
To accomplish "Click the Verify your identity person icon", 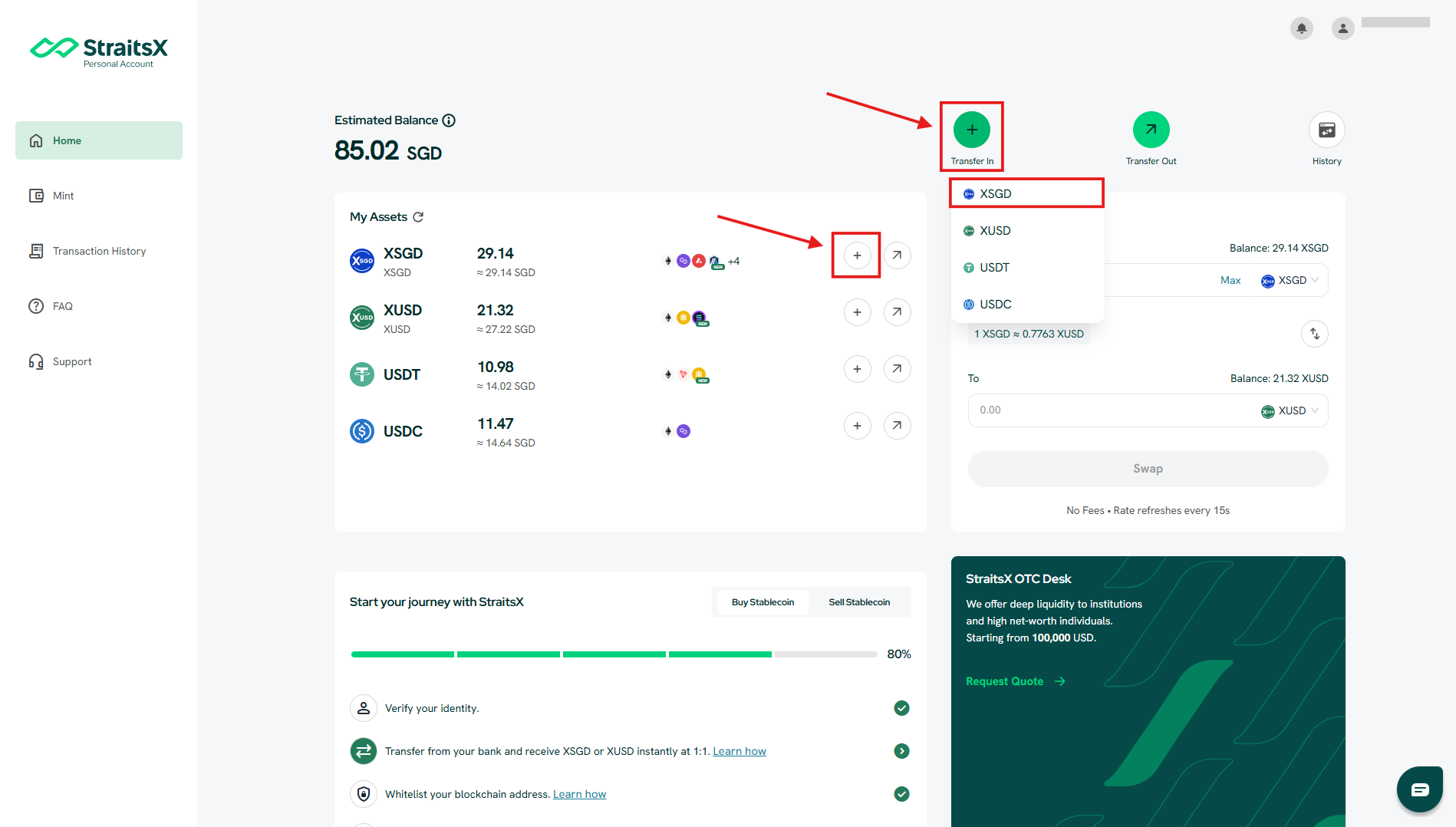I will tap(364, 708).
